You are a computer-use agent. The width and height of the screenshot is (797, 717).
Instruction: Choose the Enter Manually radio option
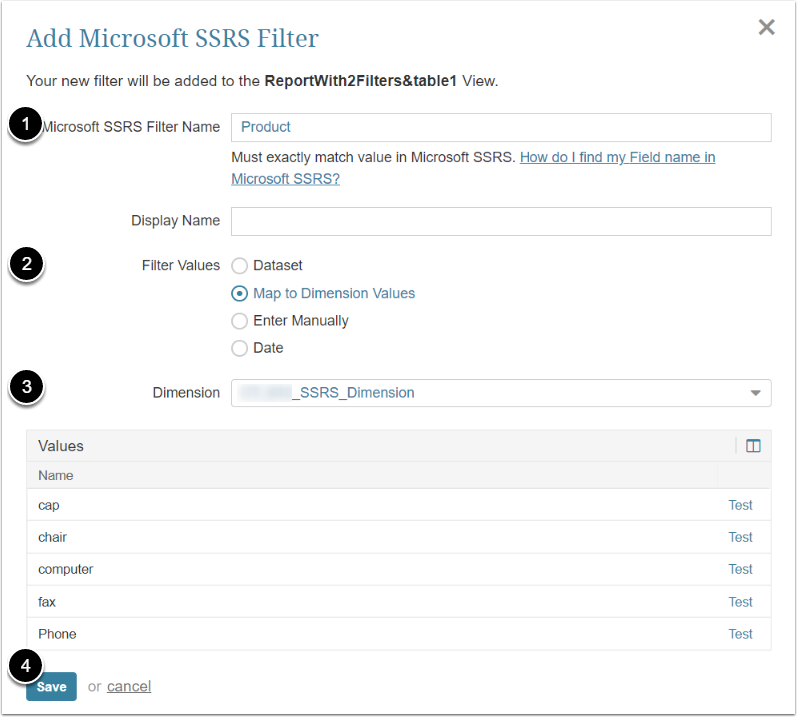[x=239, y=321]
